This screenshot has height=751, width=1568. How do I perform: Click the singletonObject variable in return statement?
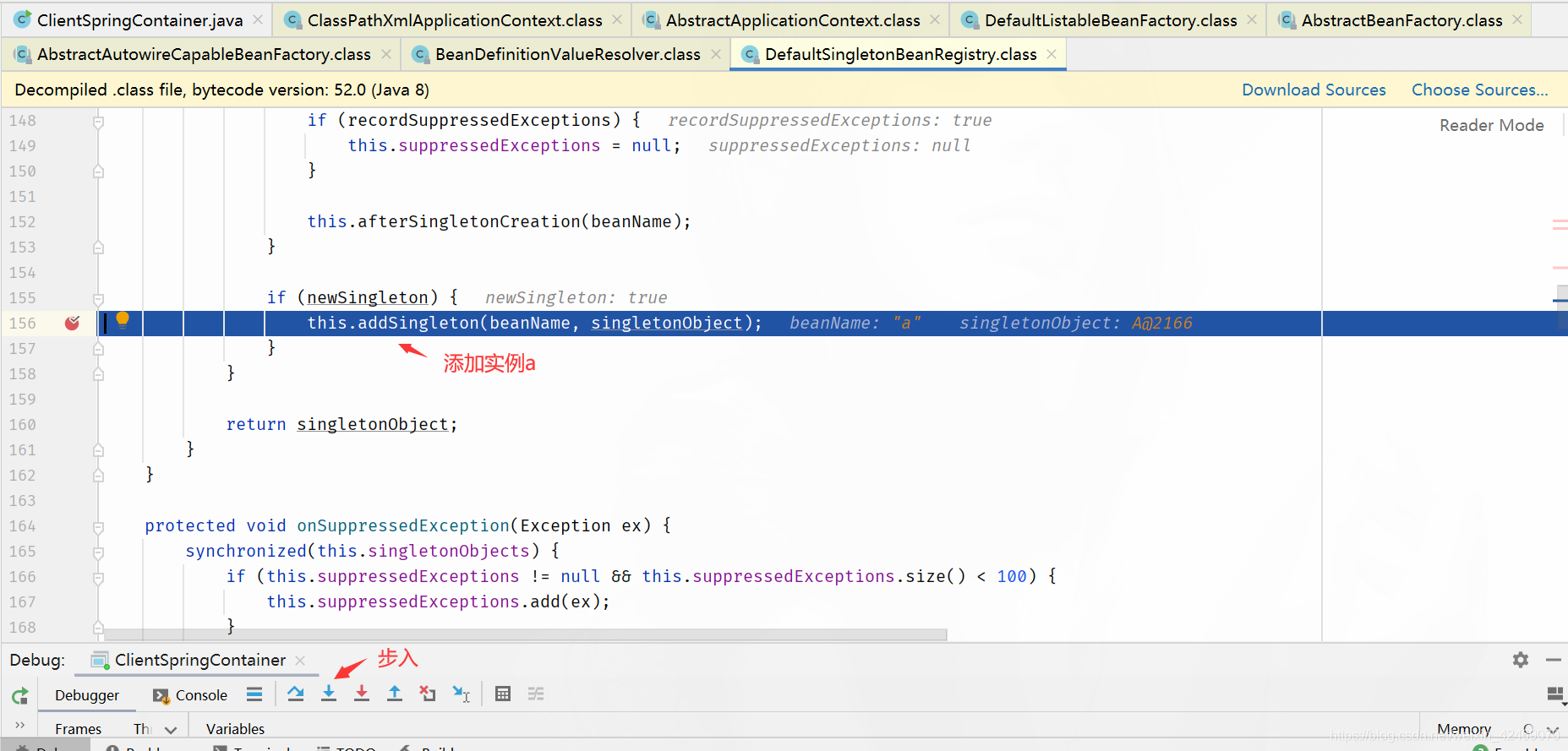(x=372, y=424)
